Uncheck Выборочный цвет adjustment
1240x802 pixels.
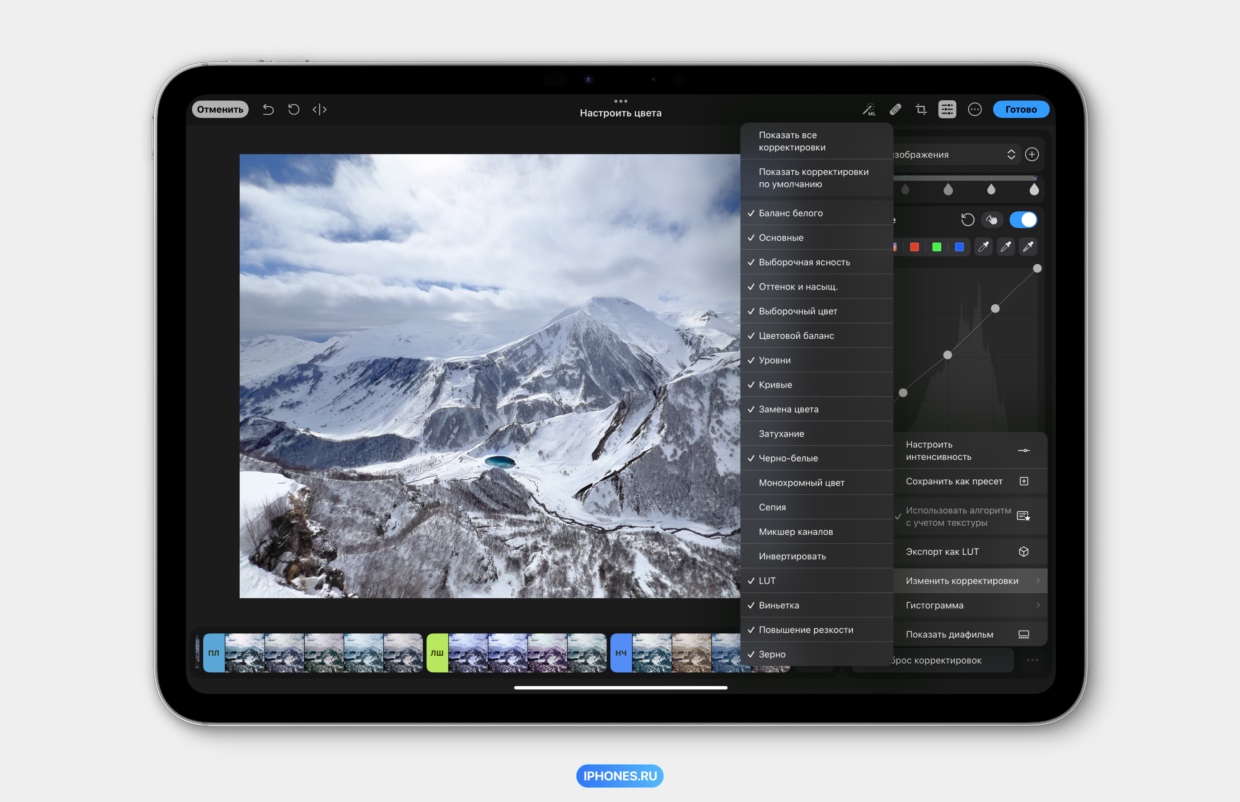coord(817,311)
